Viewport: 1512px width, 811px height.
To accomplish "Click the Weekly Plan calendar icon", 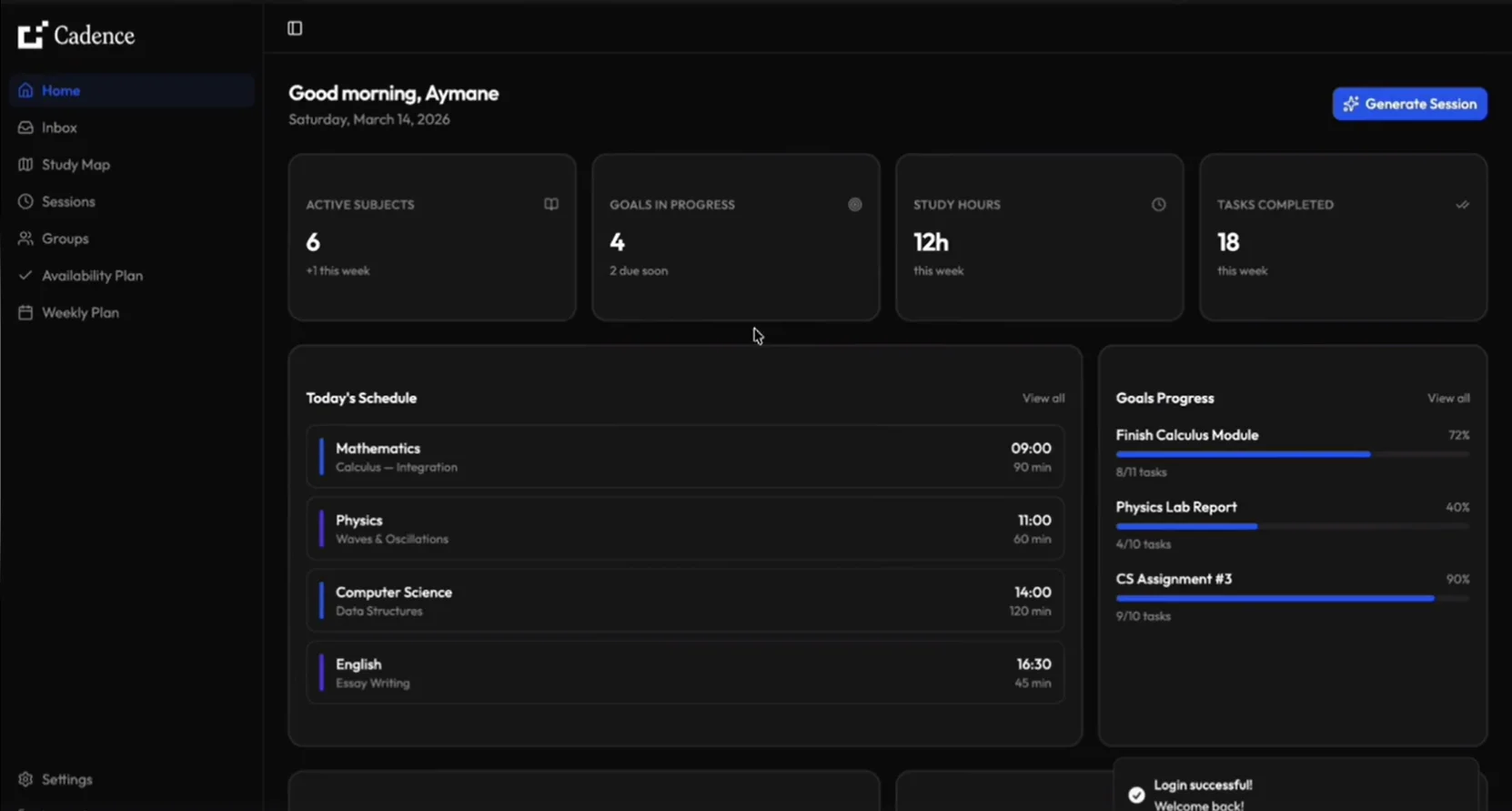I will click(x=25, y=312).
